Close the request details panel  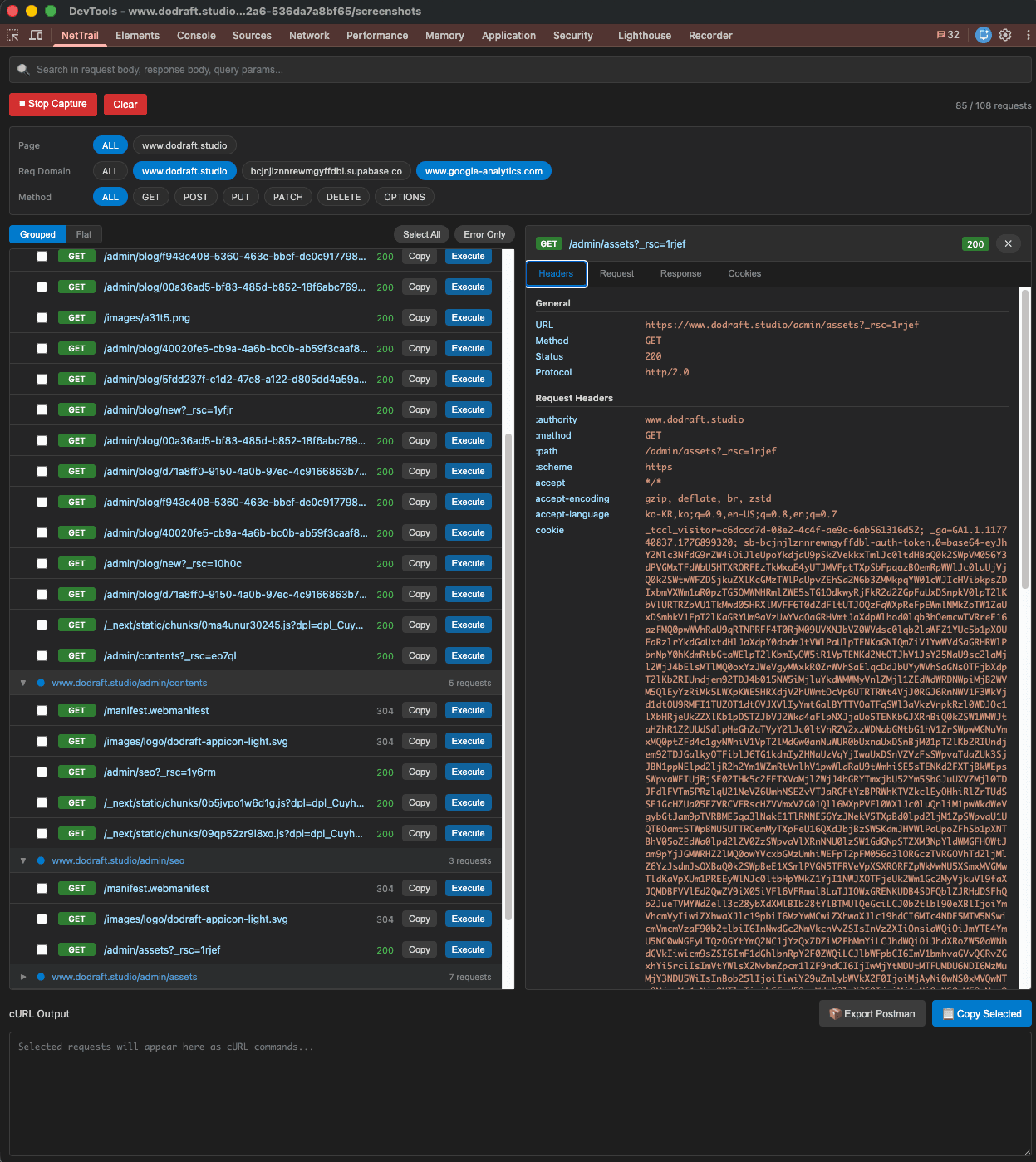click(1008, 243)
